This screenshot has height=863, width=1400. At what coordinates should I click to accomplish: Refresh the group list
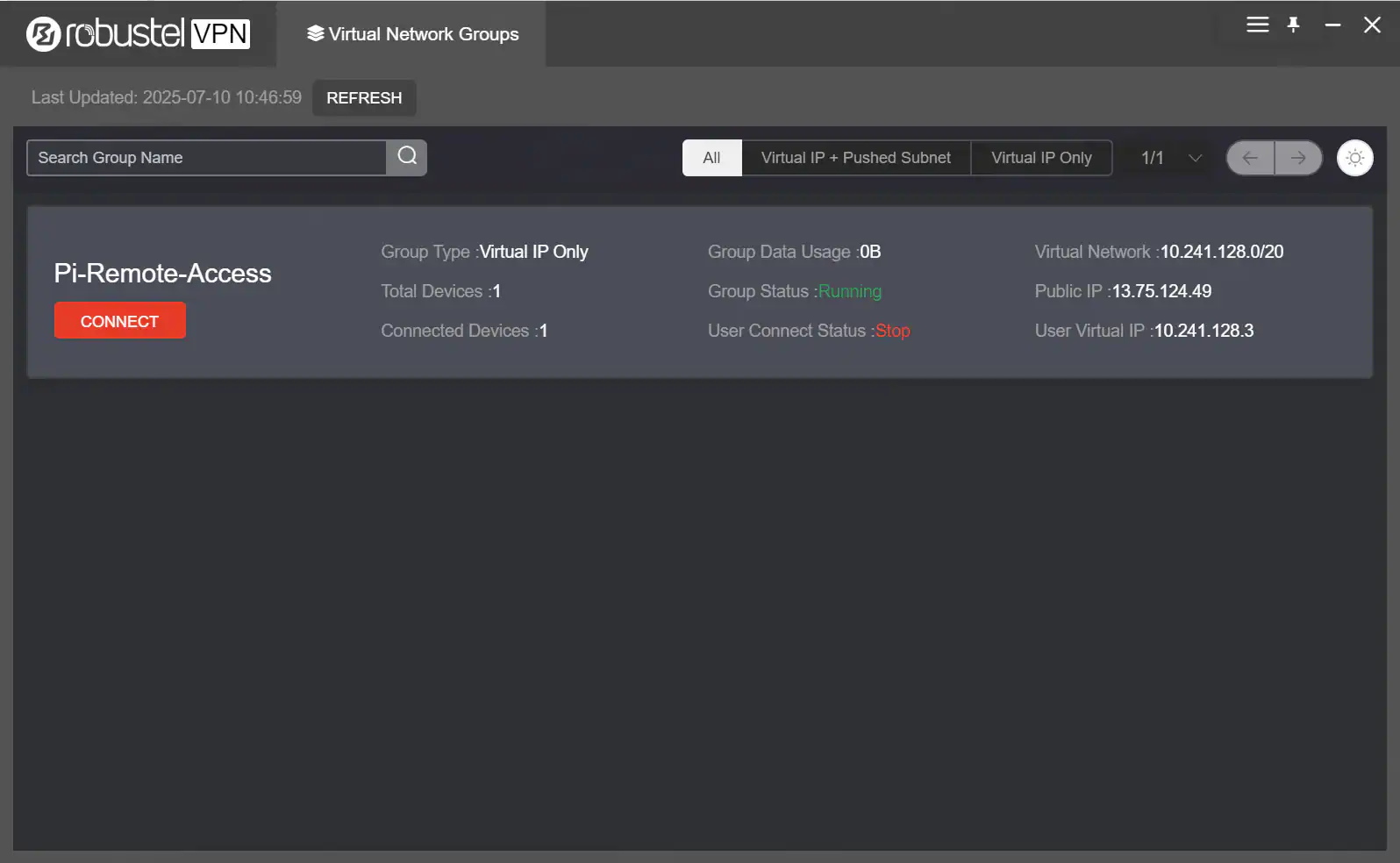pos(364,97)
